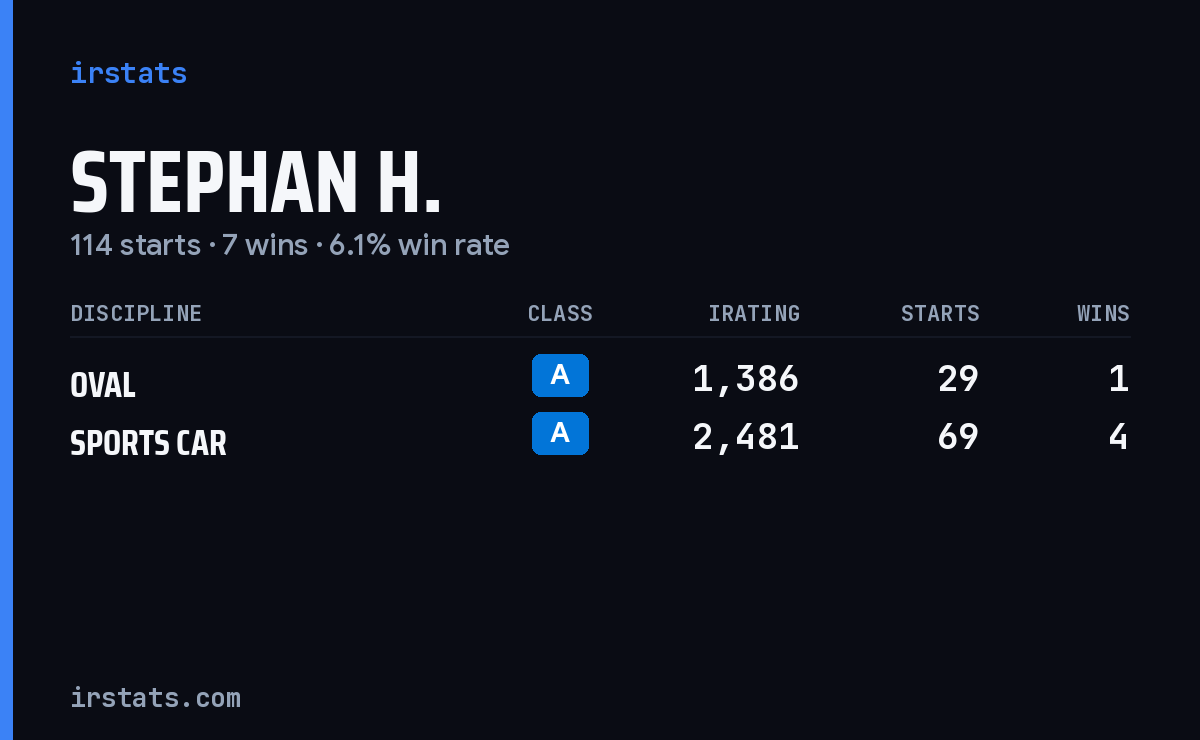Click the Sports Car iRating value 2,481

(746, 437)
